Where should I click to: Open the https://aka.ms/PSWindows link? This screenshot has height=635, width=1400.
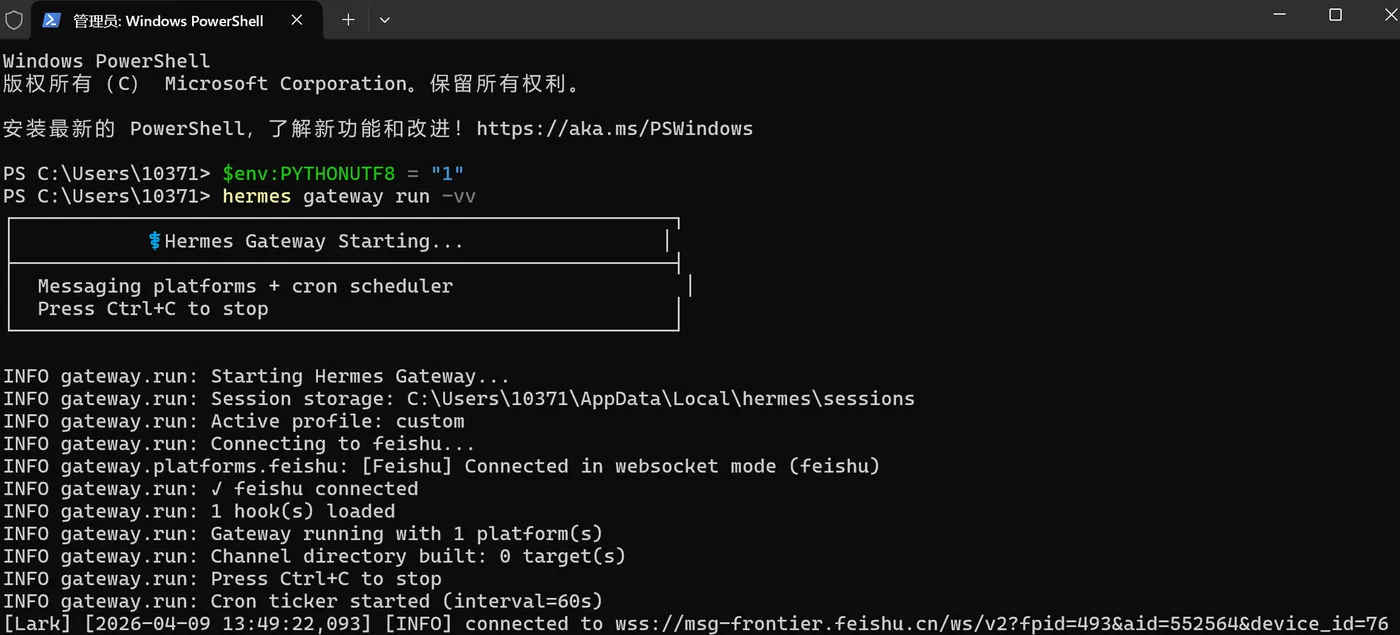click(x=614, y=129)
